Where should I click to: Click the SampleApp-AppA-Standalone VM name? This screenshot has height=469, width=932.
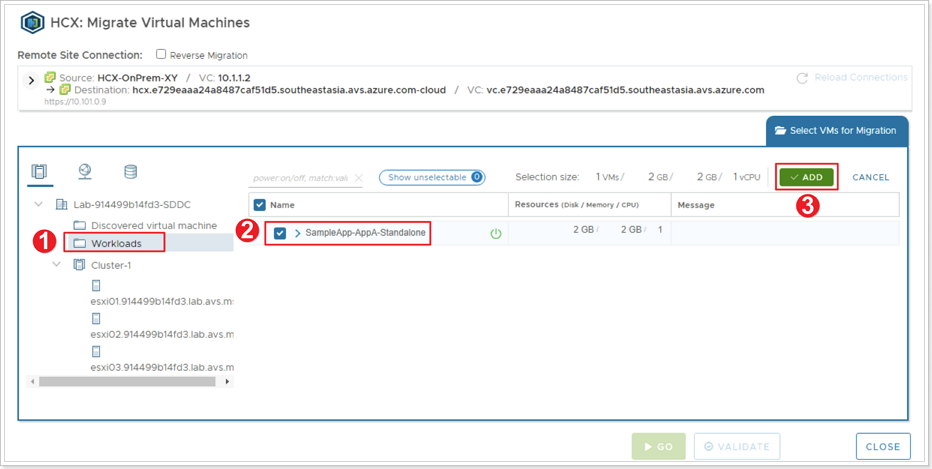click(x=365, y=233)
